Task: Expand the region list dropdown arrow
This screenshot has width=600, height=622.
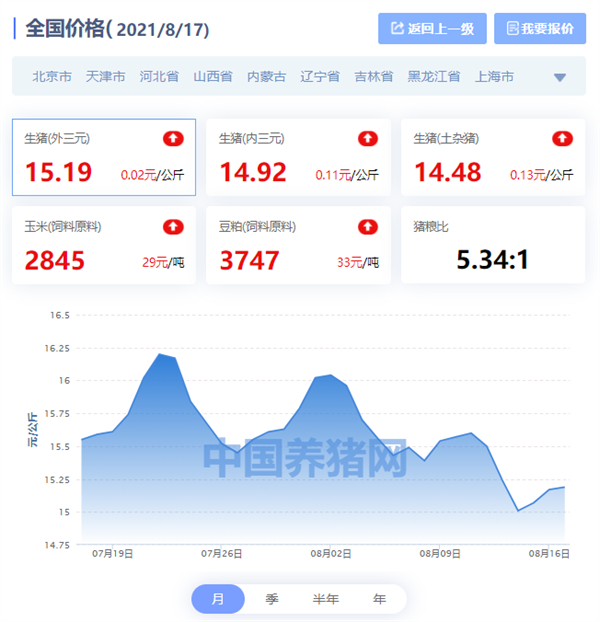Action: point(560,77)
